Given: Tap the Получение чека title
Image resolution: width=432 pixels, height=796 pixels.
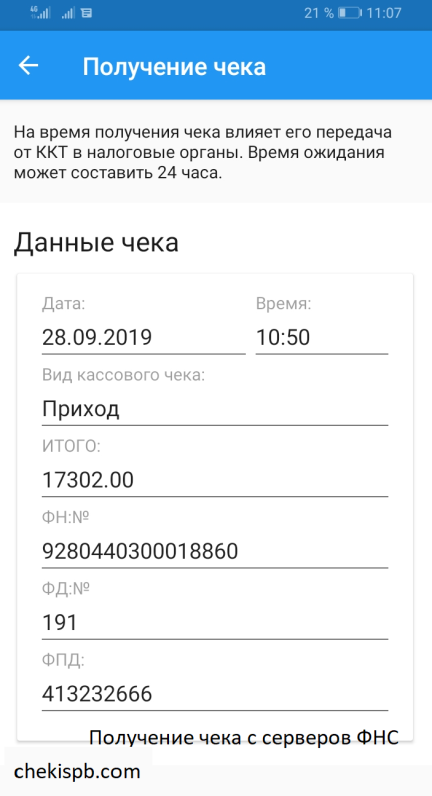Looking at the screenshot, I should point(174,67).
